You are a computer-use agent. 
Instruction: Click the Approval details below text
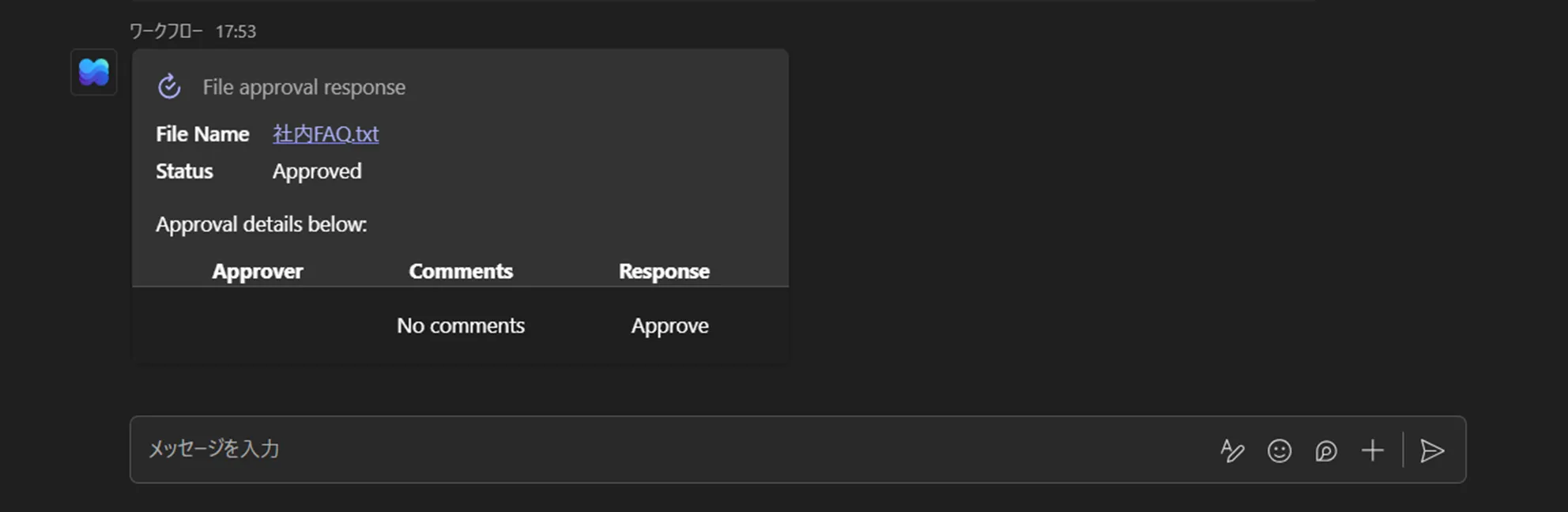[x=261, y=224]
